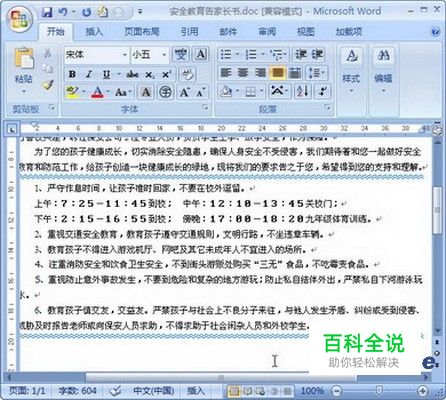Viewport: 446px width, 400px height.
Task: Save the document from Quick Access Toolbar
Action: tap(47, 12)
